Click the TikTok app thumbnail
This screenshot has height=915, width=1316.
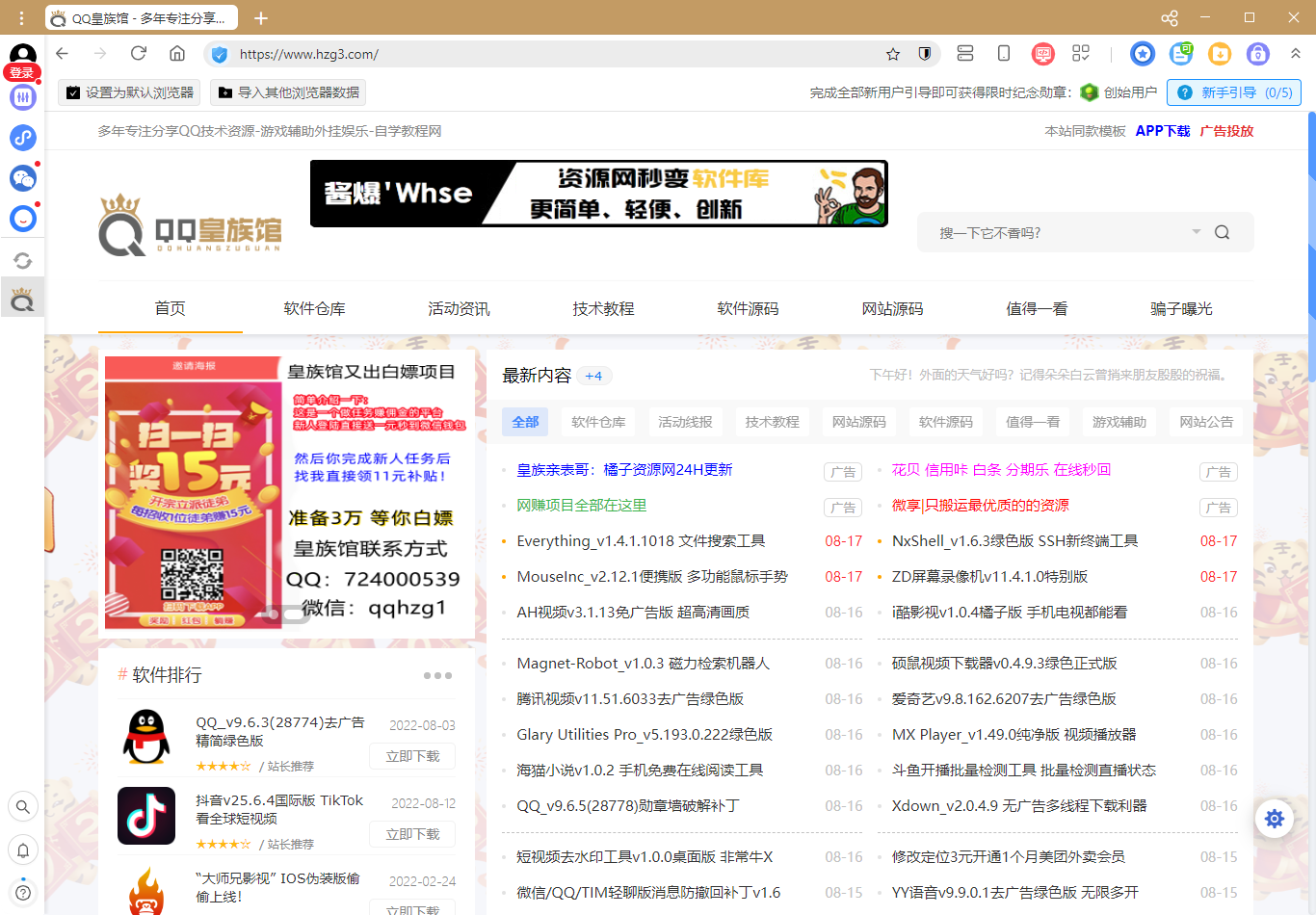click(146, 816)
